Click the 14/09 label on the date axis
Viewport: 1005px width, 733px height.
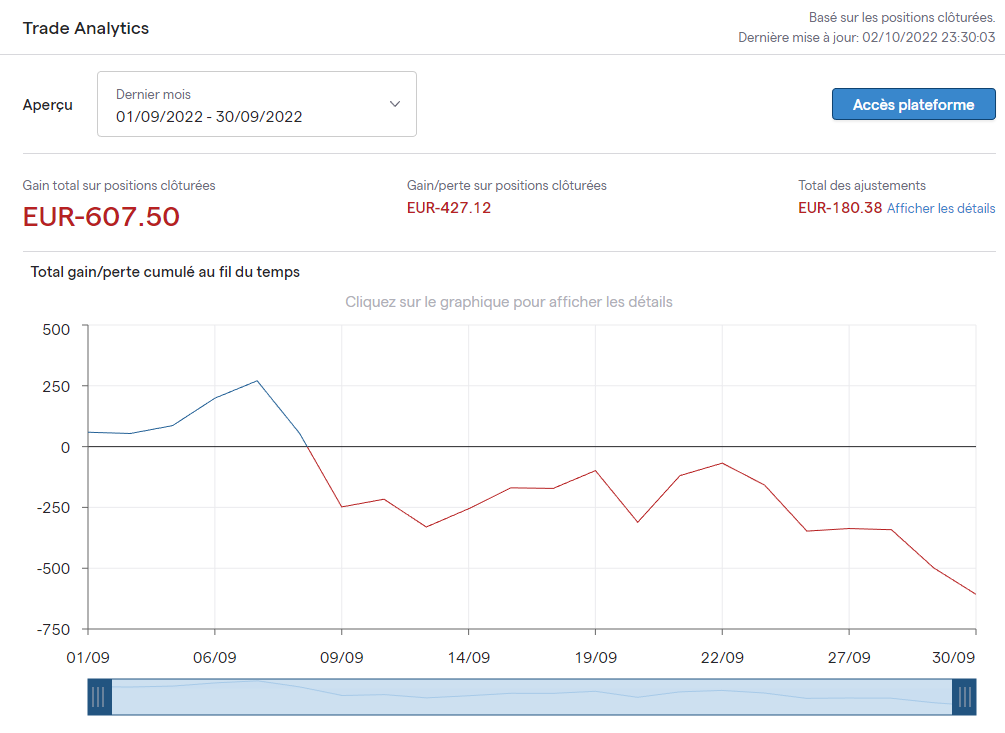[x=468, y=658]
